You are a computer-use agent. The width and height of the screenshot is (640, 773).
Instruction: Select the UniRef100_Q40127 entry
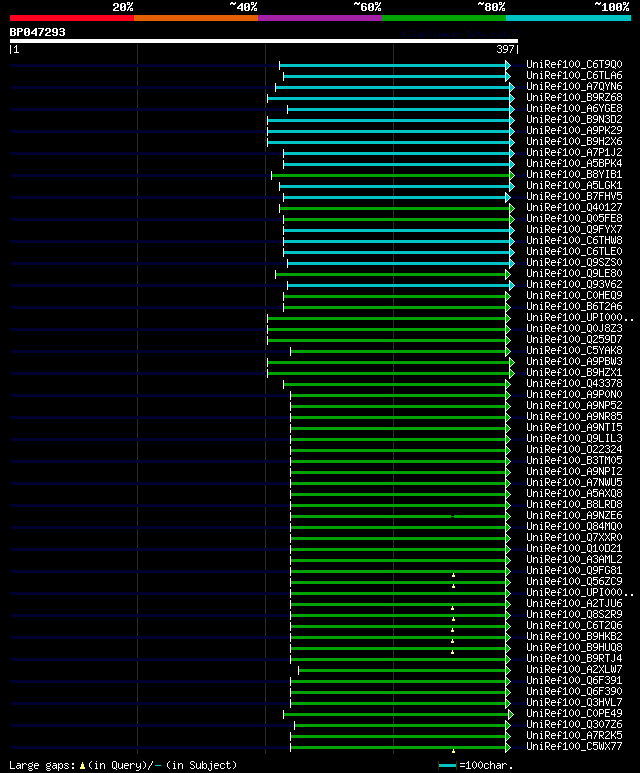pyautogui.click(x=574, y=208)
